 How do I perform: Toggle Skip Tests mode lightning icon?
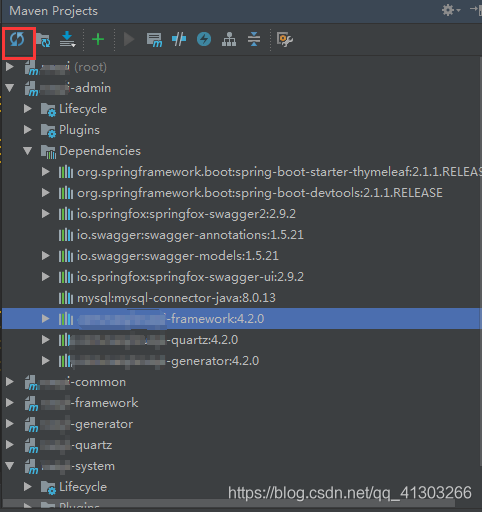point(204,39)
